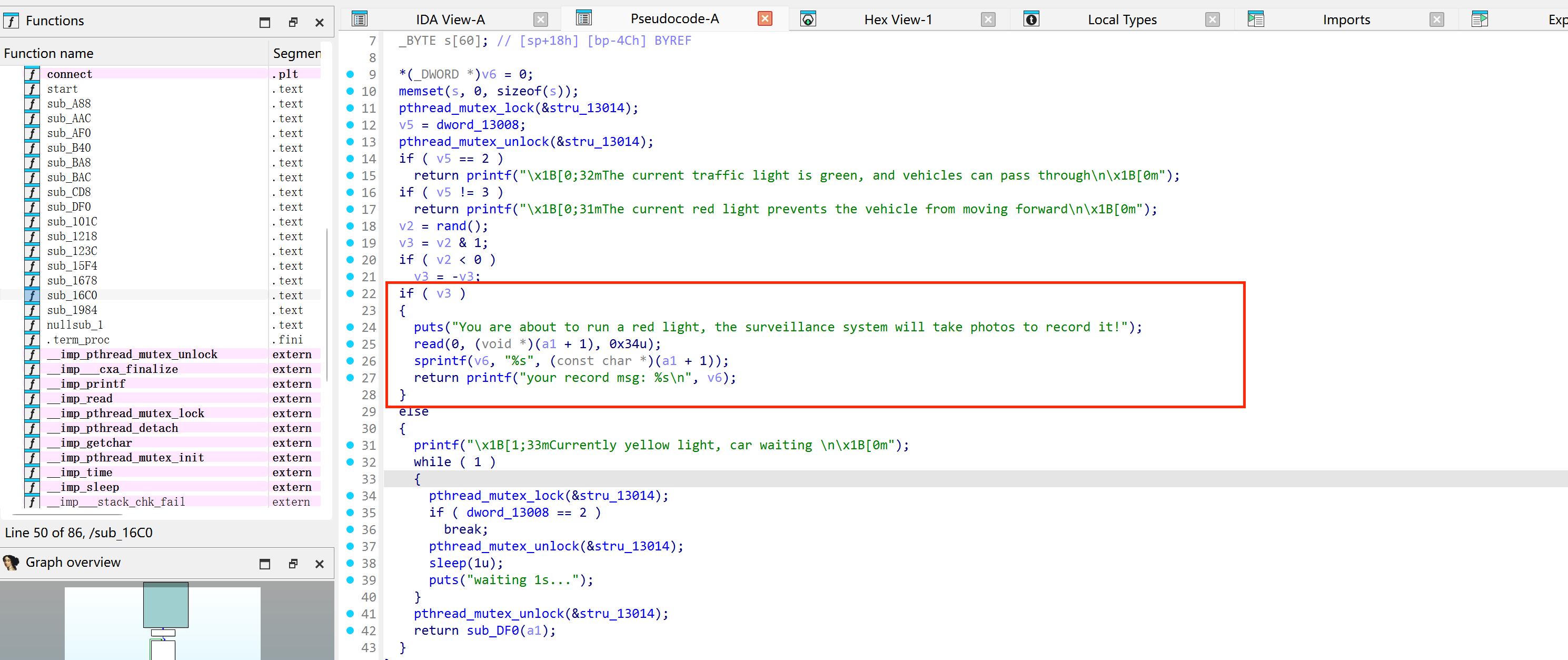Screen dimensions: 1568x660
Task: Close the Imports tab
Action: [1436, 19]
